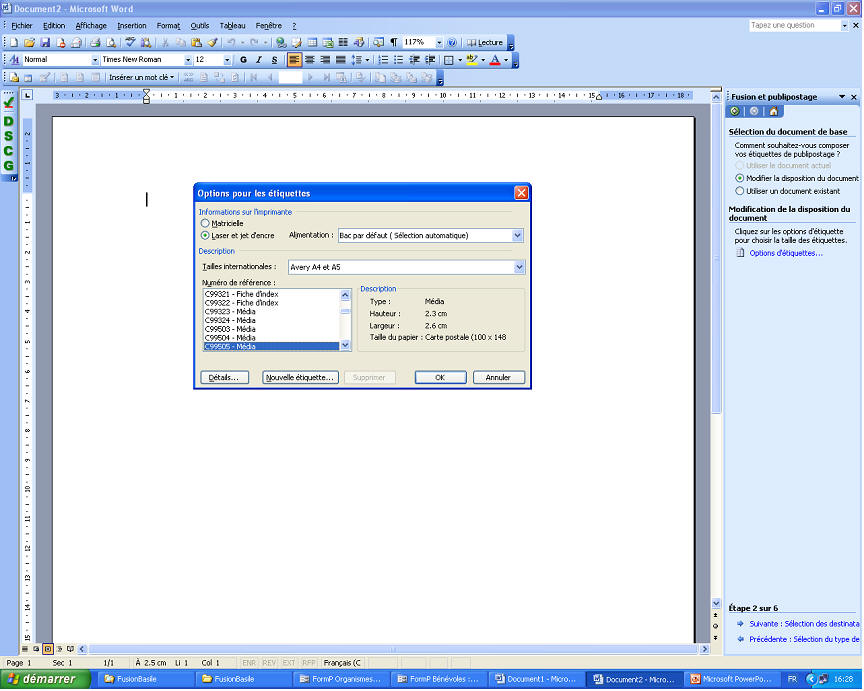864x691 pixels.
Task: Open the font size dropdown showing 12
Action: tap(227, 60)
